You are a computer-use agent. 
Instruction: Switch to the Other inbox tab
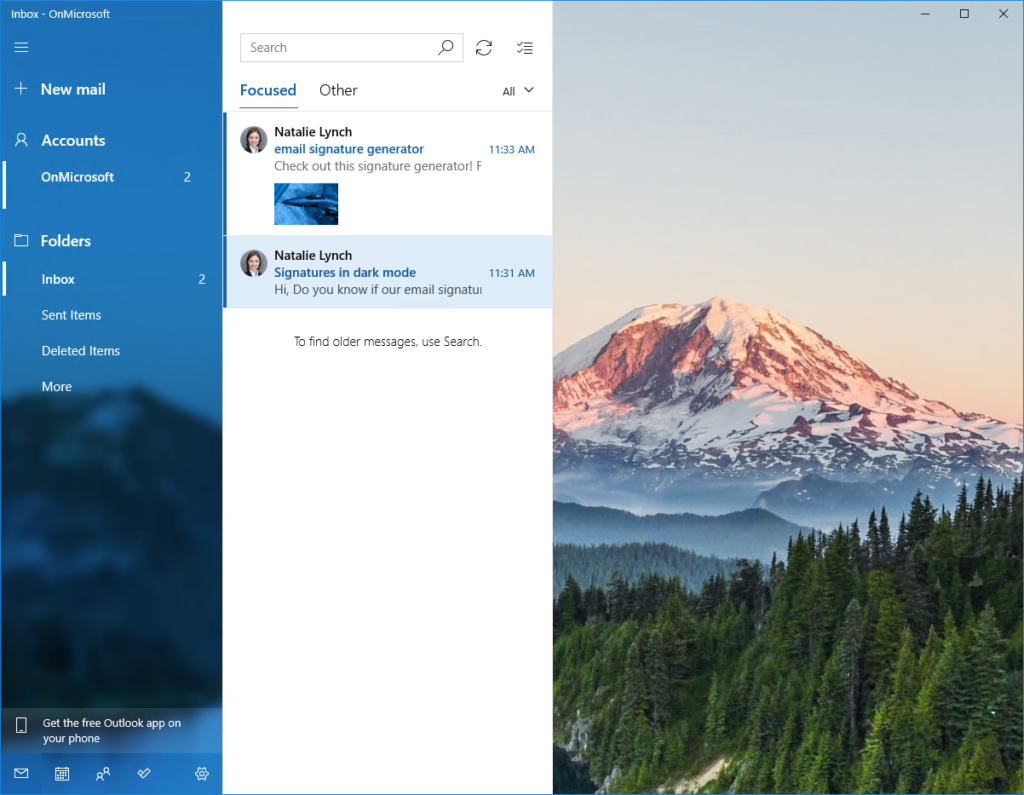[x=338, y=90]
